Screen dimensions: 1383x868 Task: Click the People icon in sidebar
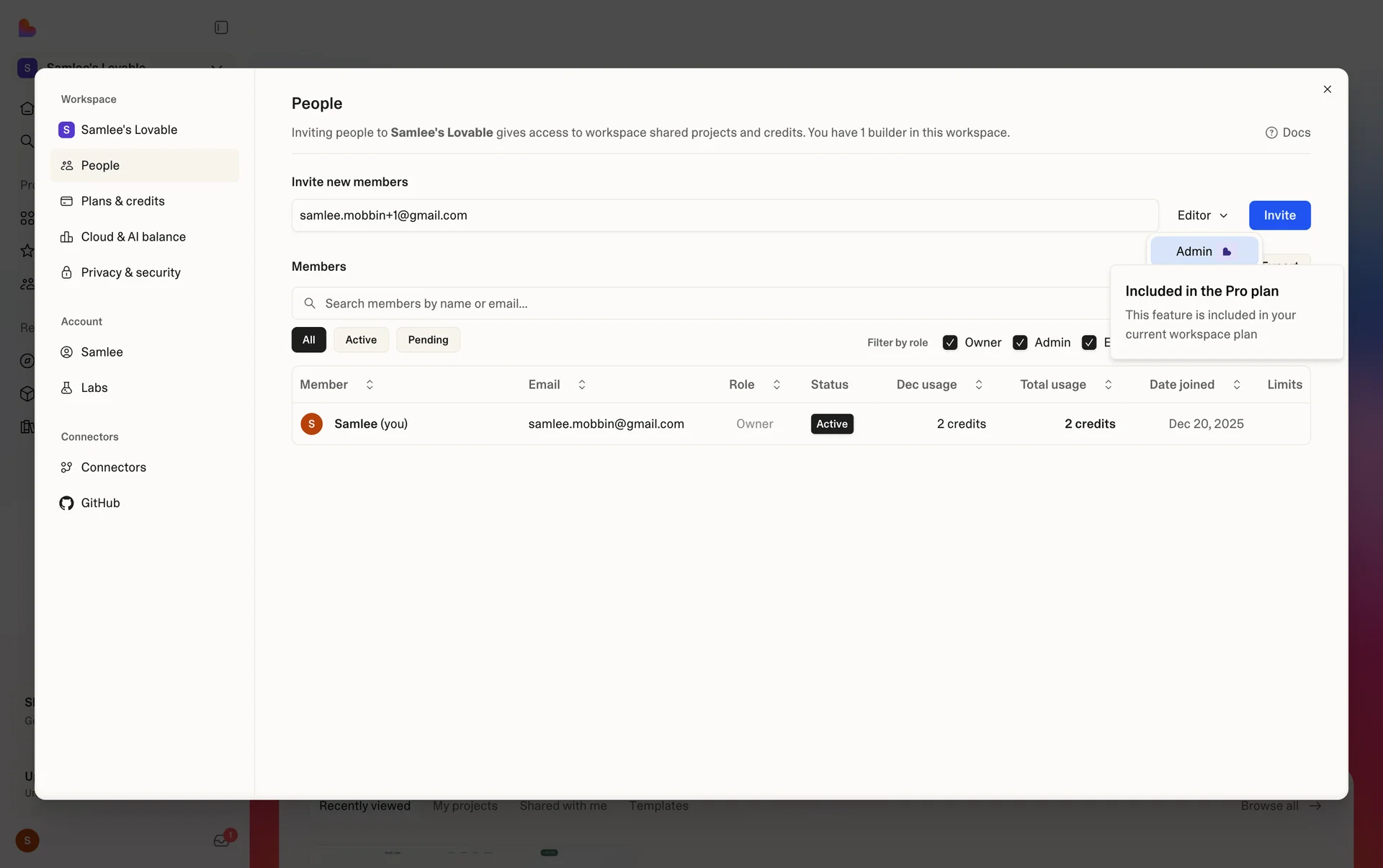67,166
